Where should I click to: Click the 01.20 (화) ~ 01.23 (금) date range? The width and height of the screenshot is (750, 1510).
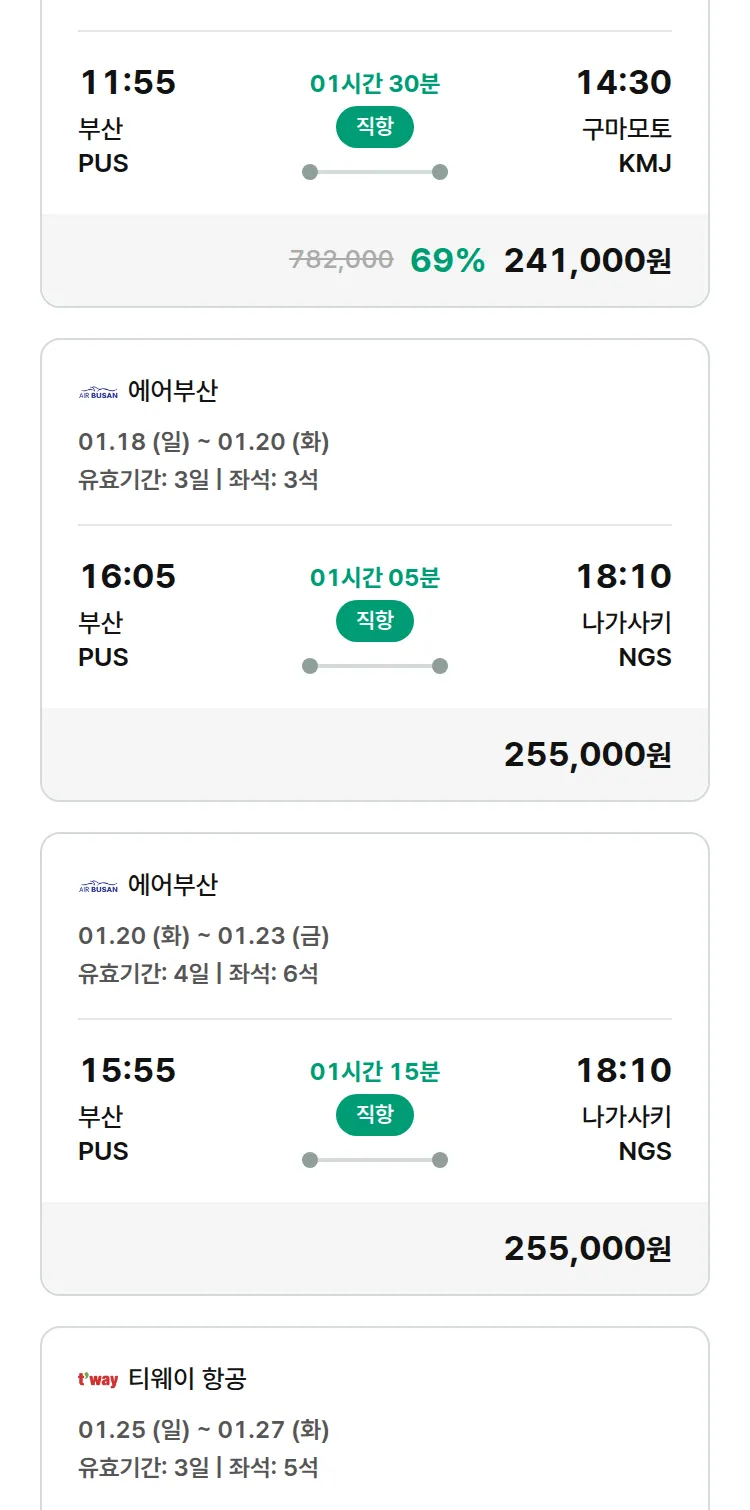pyautogui.click(x=204, y=935)
